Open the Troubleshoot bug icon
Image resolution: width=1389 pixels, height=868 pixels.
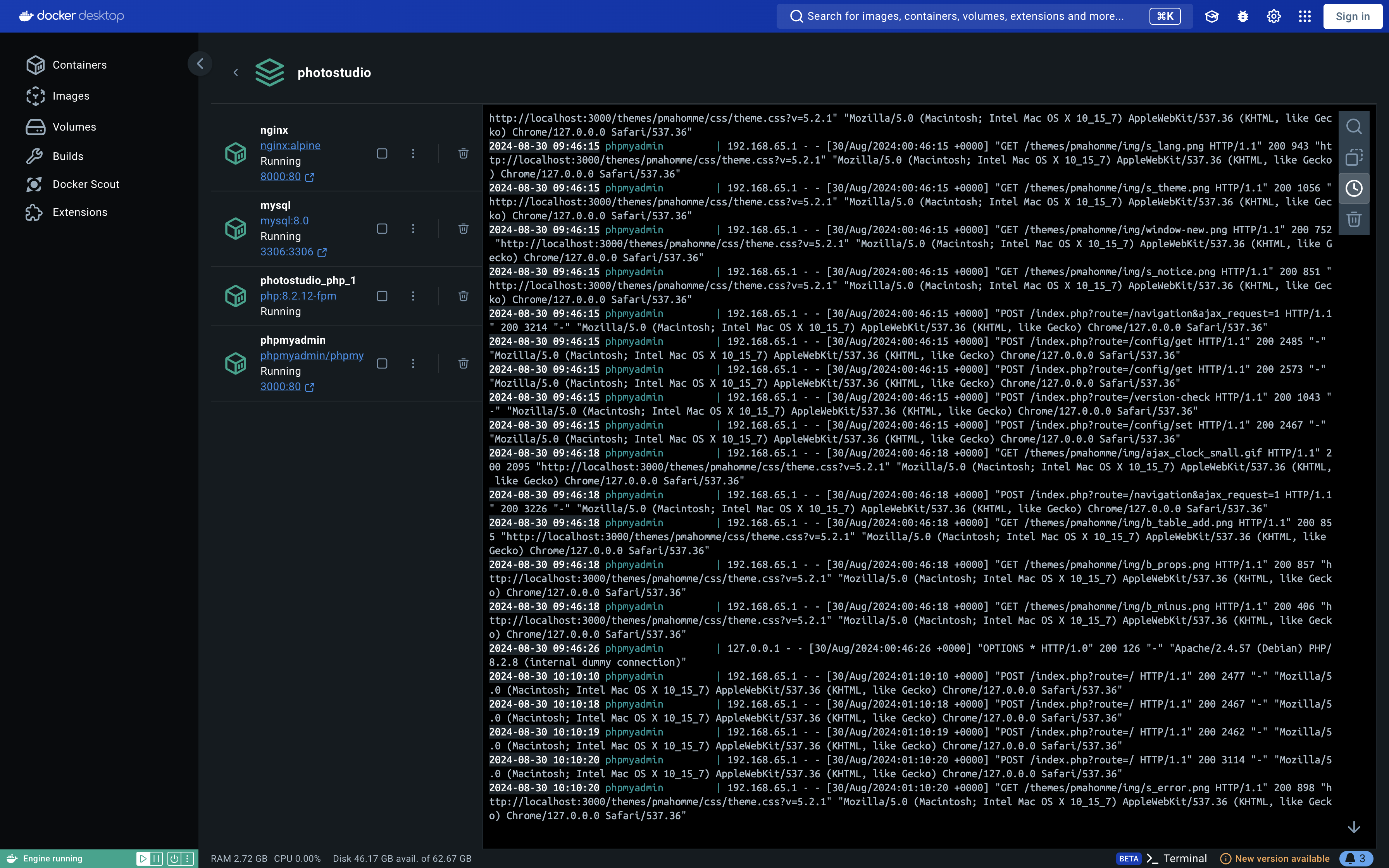[x=1243, y=16]
